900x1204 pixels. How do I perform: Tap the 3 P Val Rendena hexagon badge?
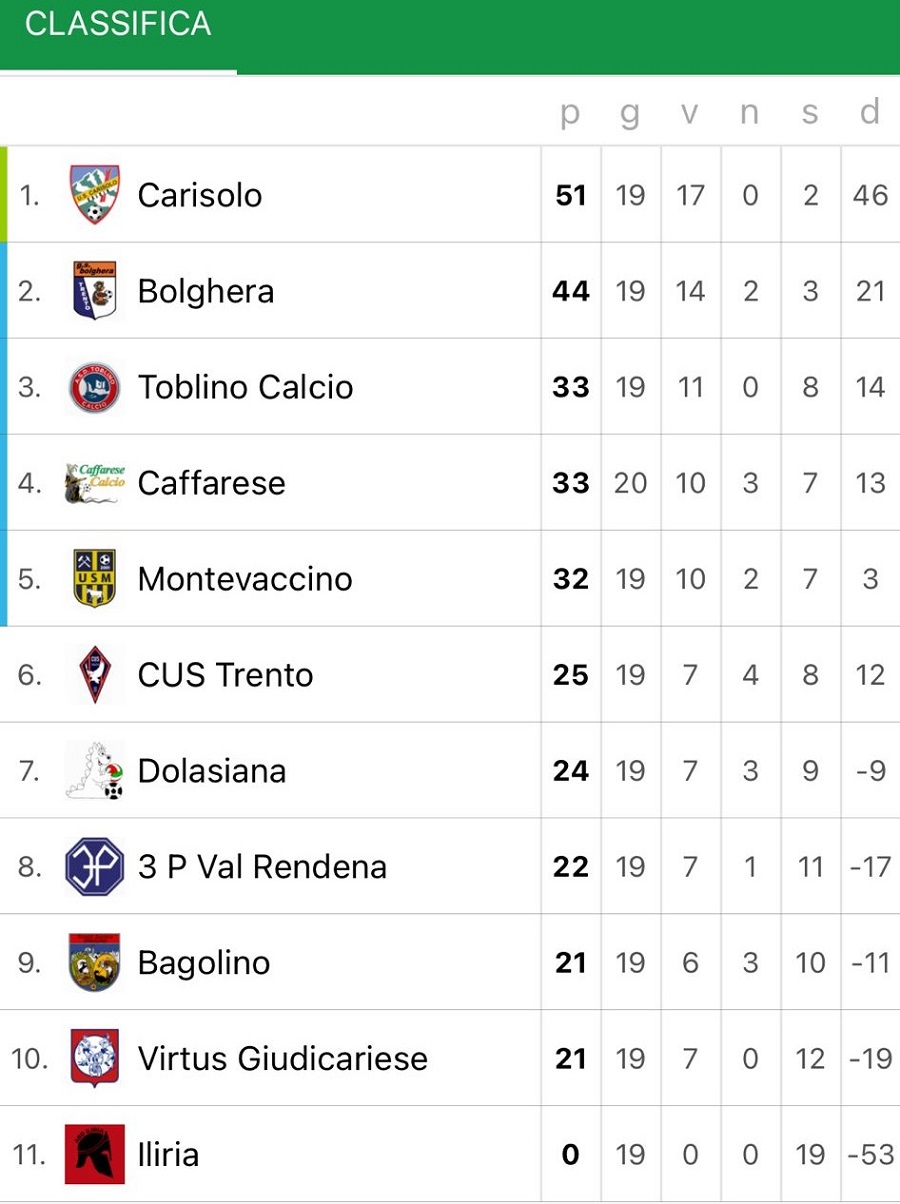click(x=95, y=866)
